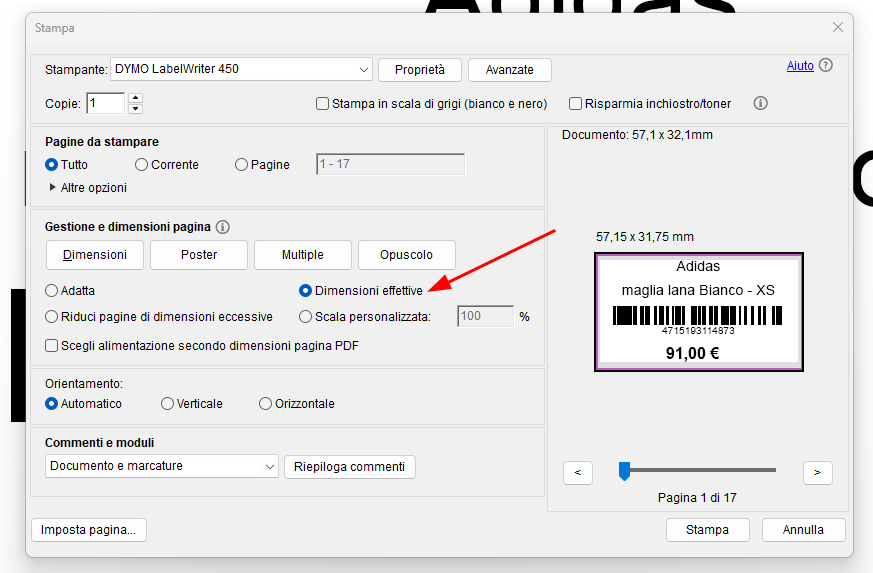Image resolution: width=873 pixels, height=573 pixels.
Task: Select the Opuscolo booklet mode
Action: (406, 255)
